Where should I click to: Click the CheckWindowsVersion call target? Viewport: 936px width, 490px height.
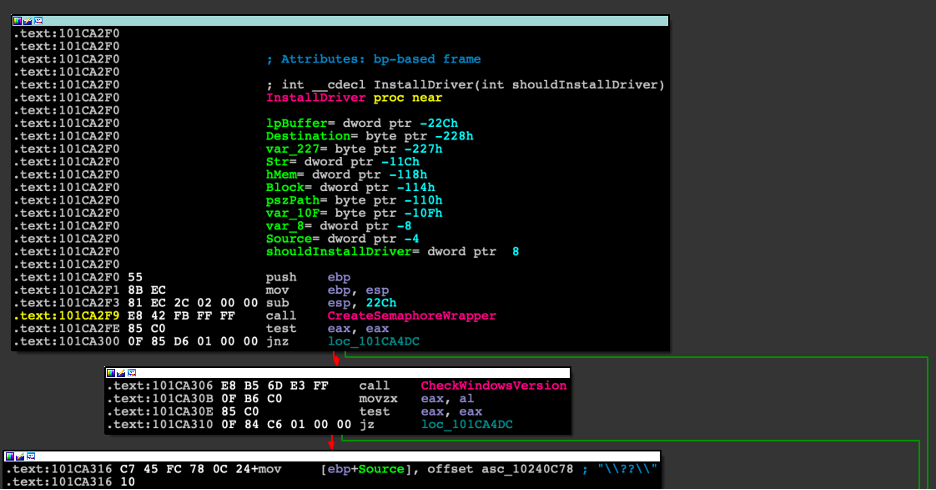(x=494, y=386)
